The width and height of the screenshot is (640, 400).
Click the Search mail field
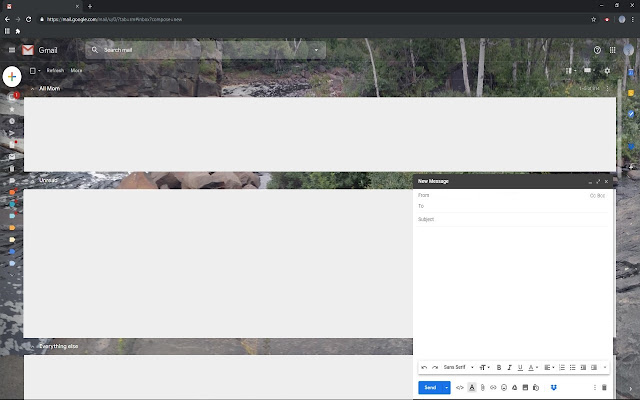pyautogui.click(x=206, y=50)
